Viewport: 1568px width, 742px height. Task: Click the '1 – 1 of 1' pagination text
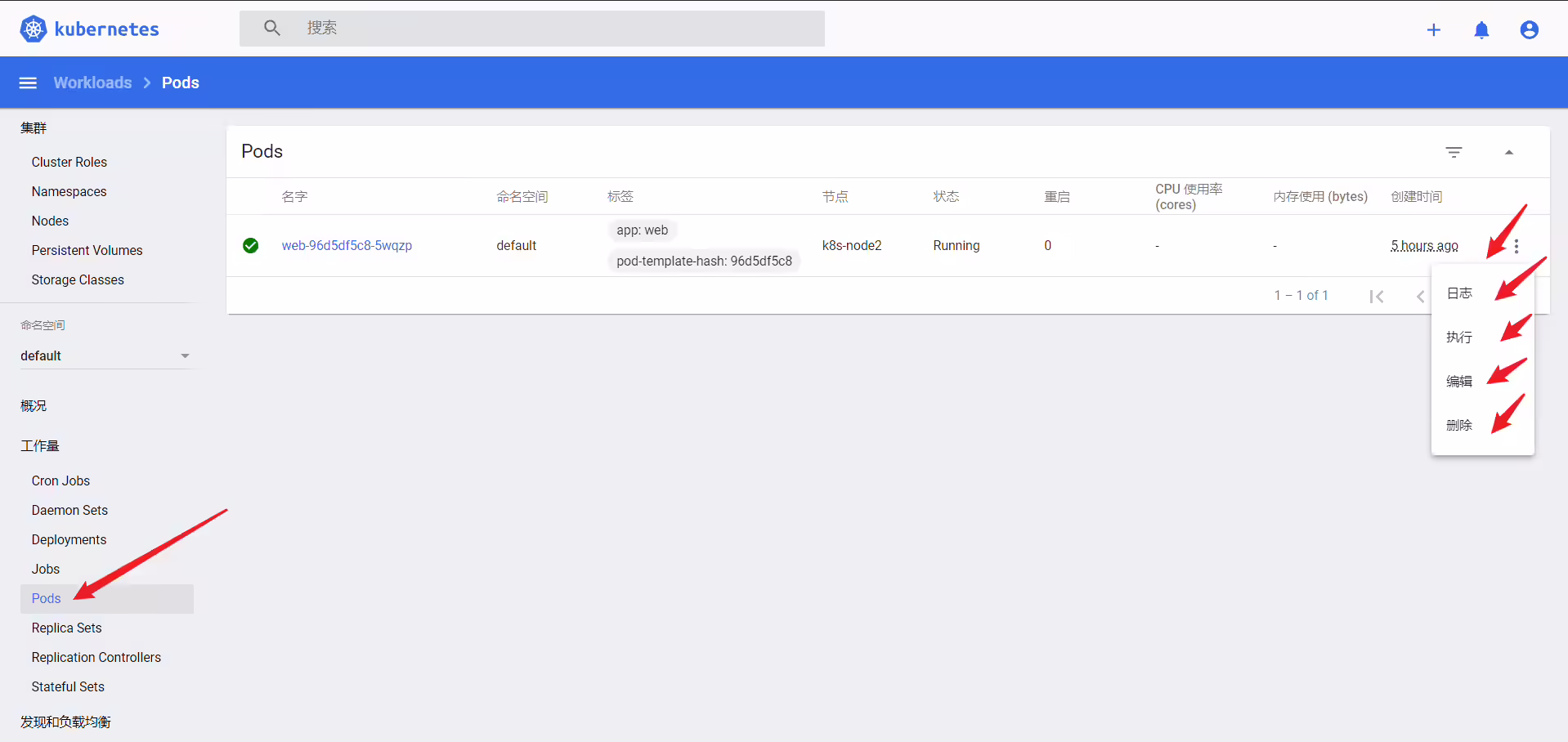point(1301,295)
